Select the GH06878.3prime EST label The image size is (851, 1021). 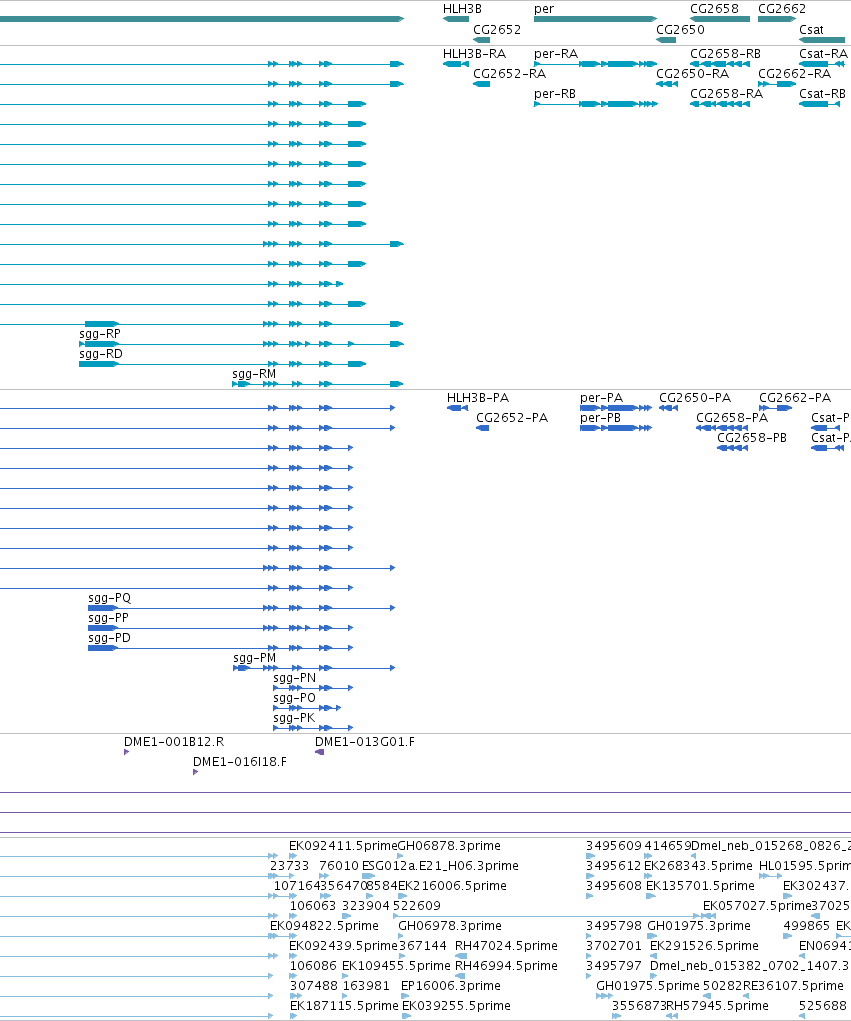coord(449,846)
